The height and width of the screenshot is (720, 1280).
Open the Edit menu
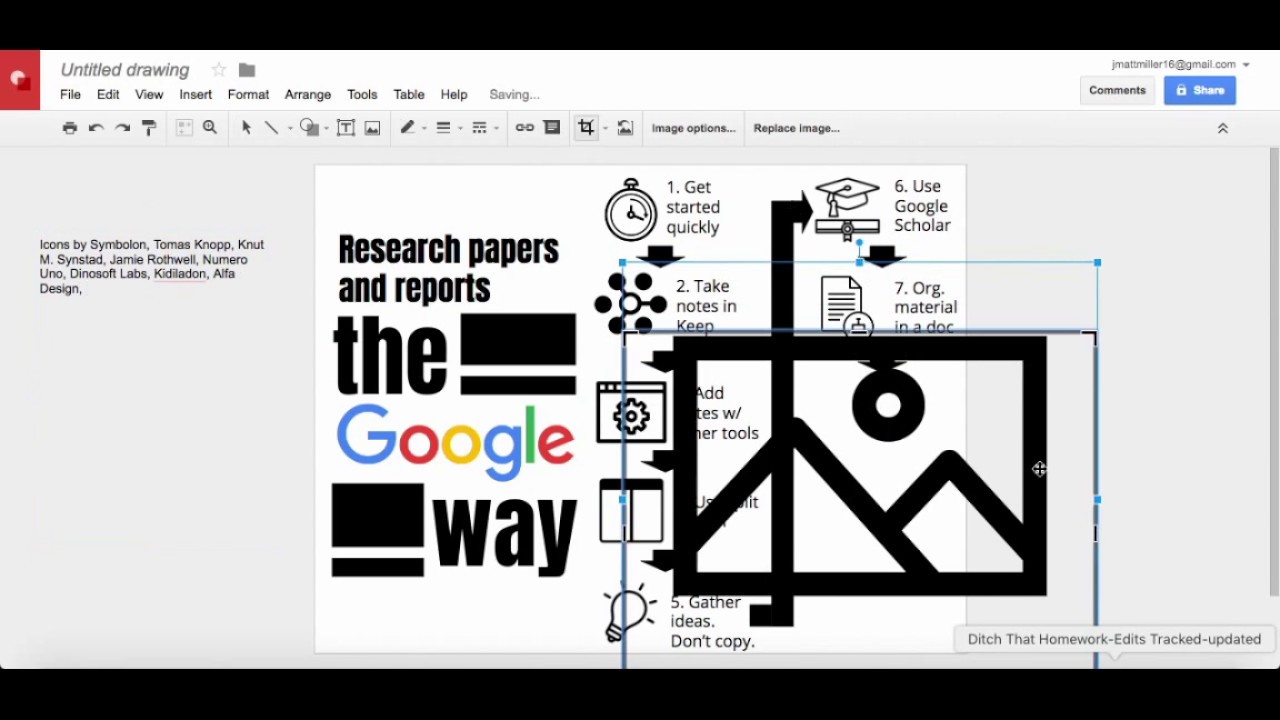(x=108, y=94)
